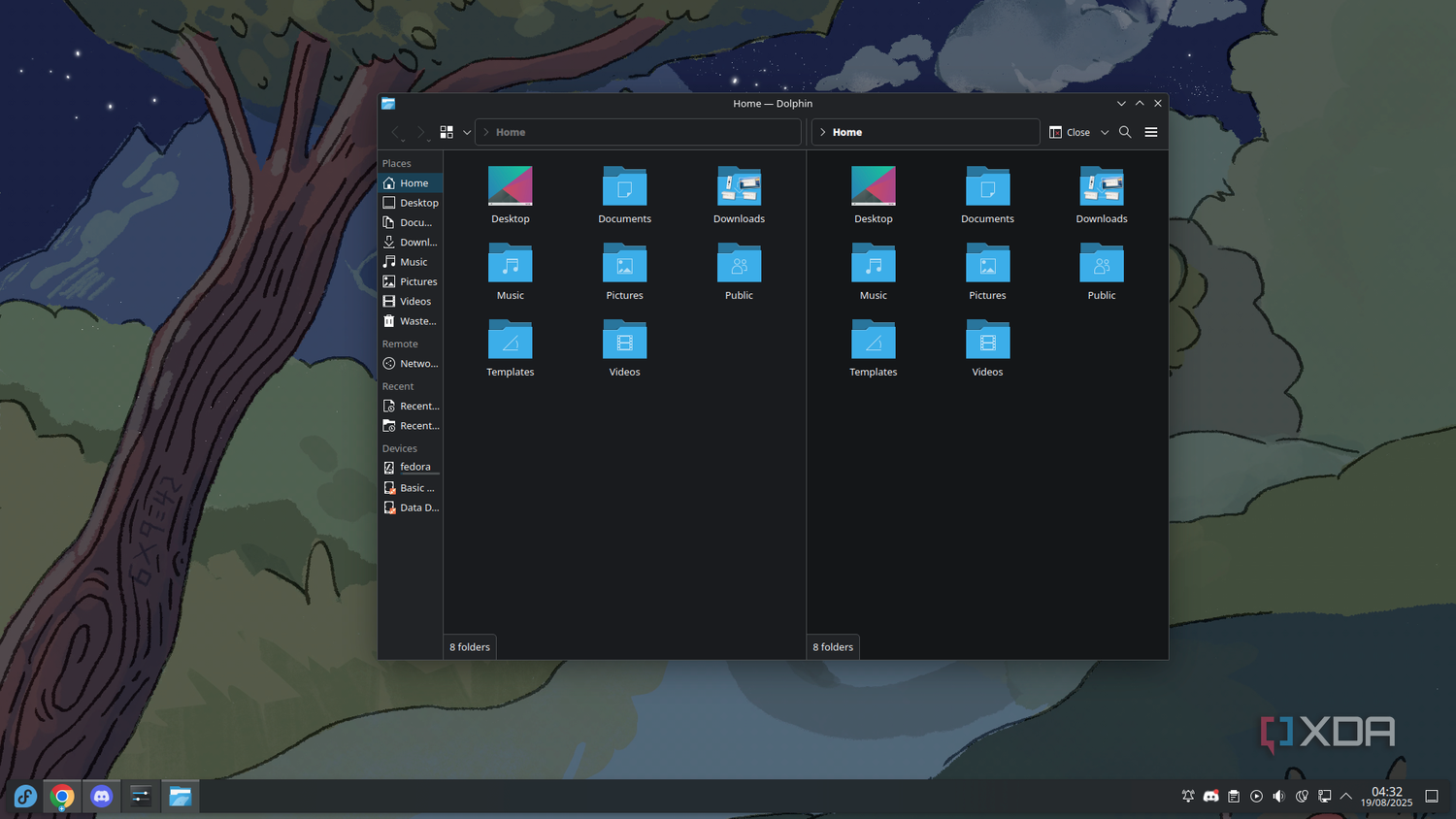
Task: Click the icons view mode button
Action: pos(447,132)
